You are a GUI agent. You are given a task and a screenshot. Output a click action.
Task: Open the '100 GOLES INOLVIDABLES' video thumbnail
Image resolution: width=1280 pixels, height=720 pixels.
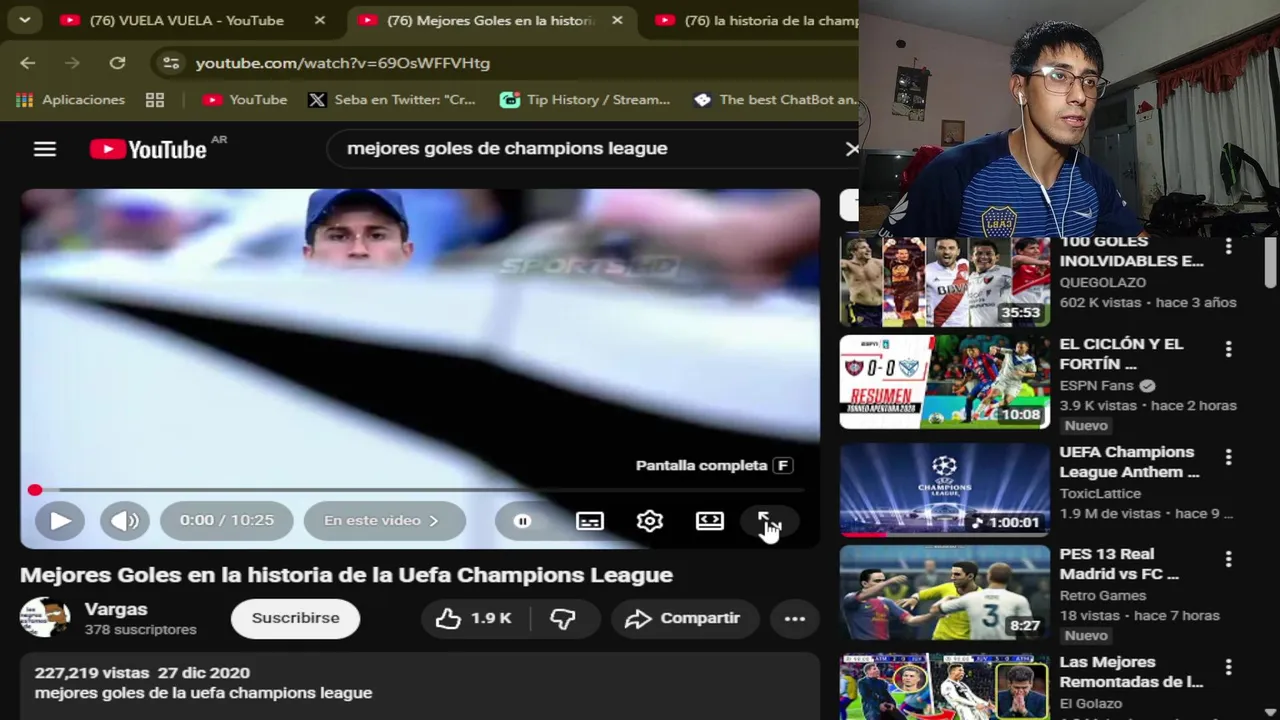(x=945, y=281)
